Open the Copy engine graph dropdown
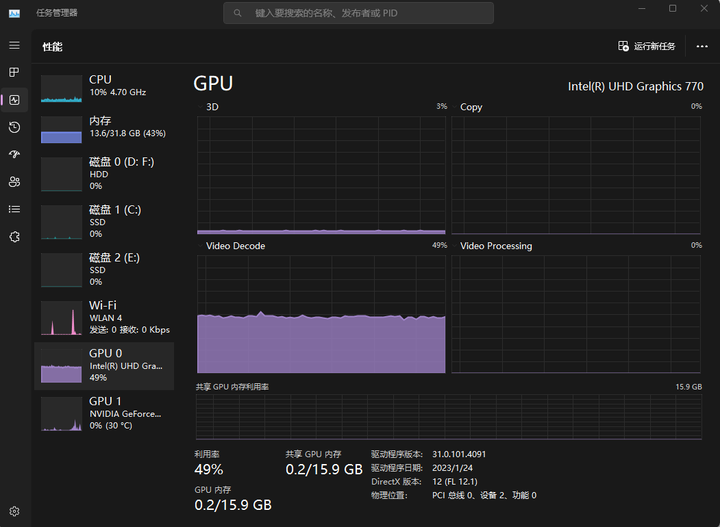Viewport: 720px width, 527px height. point(455,107)
